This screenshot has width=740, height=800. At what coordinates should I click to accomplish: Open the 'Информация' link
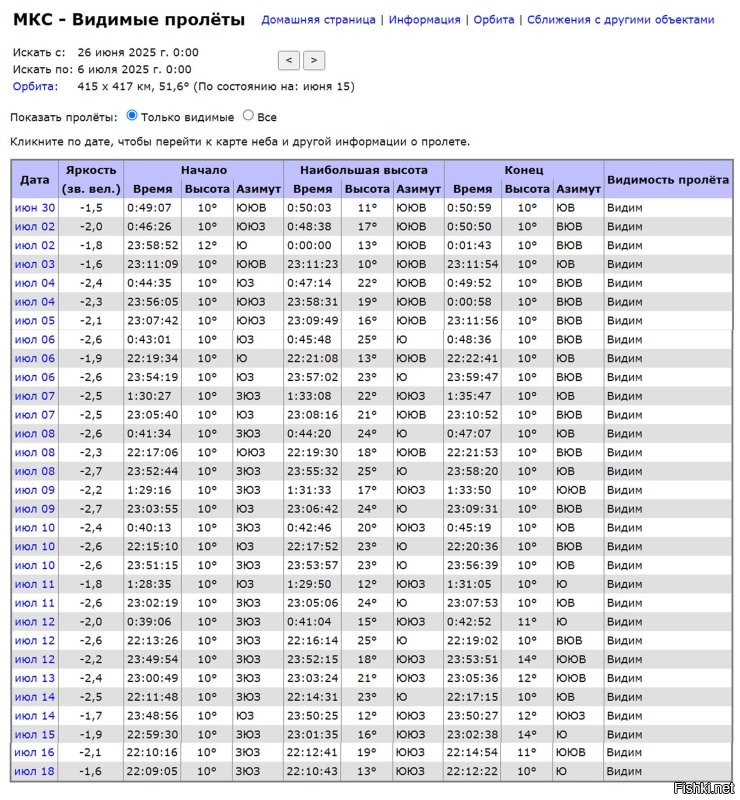(x=425, y=20)
